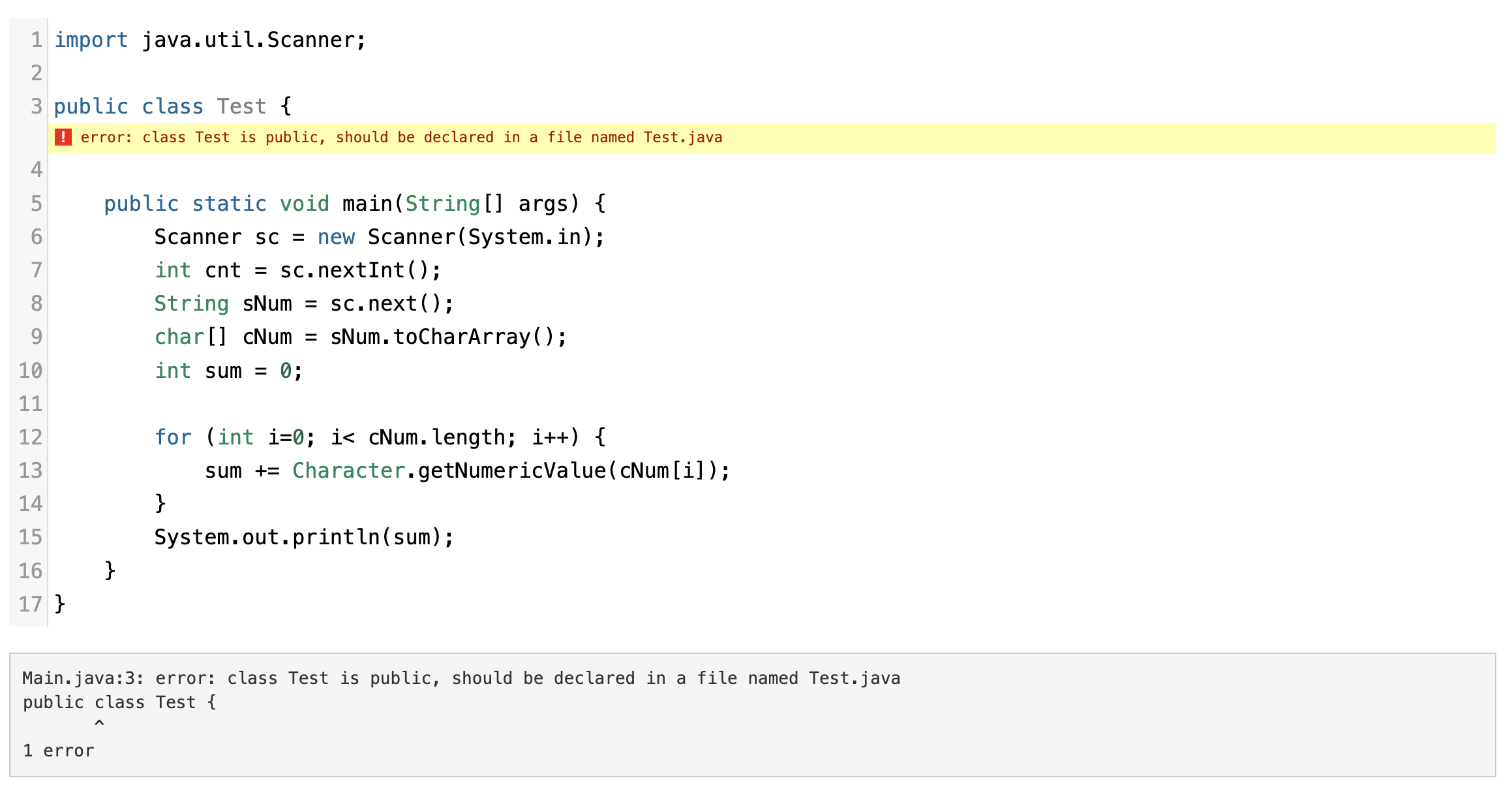This screenshot has height=791, width=1512.
Task: Click the import keyword on line 1
Action: point(91,40)
